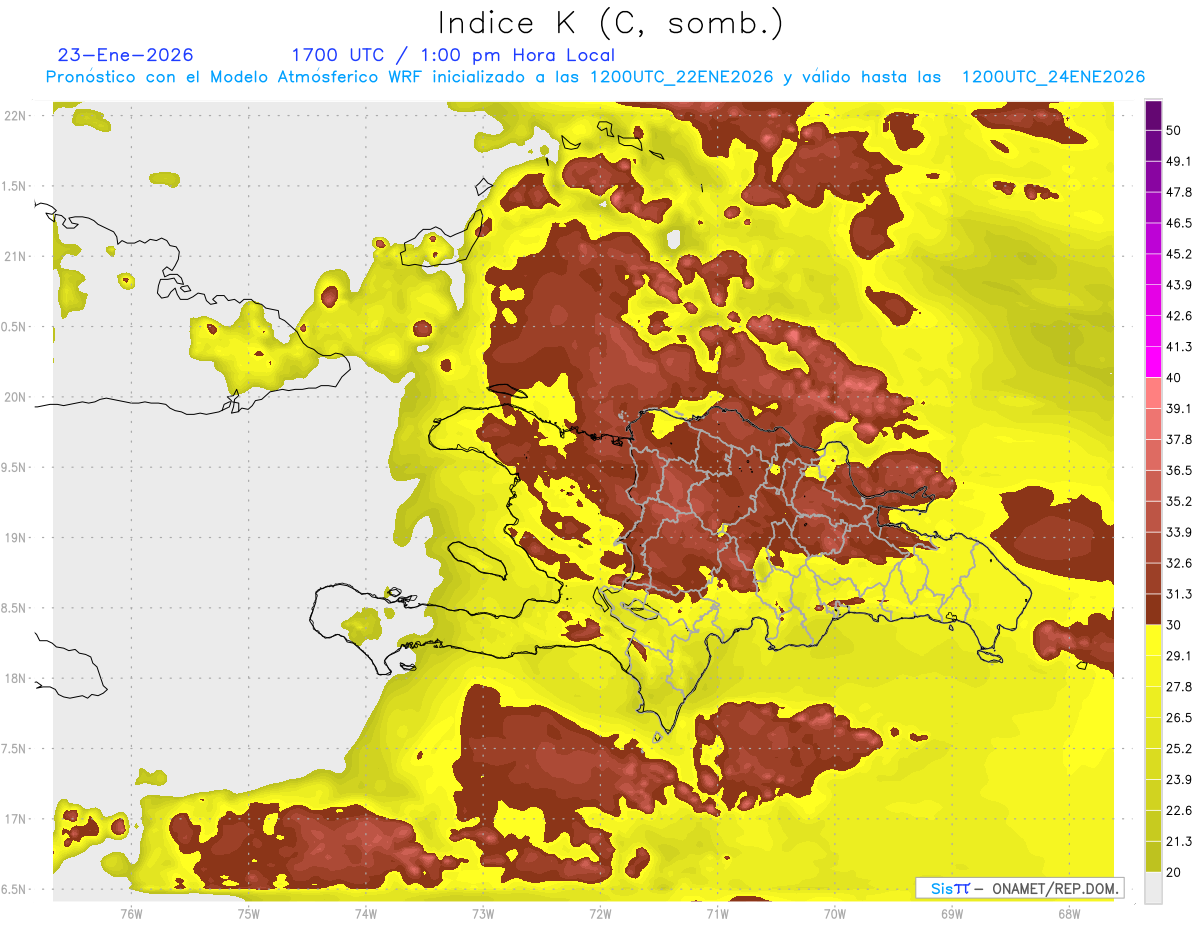
Task: Select legend value '46.5'
Action: (x=1179, y=223)
